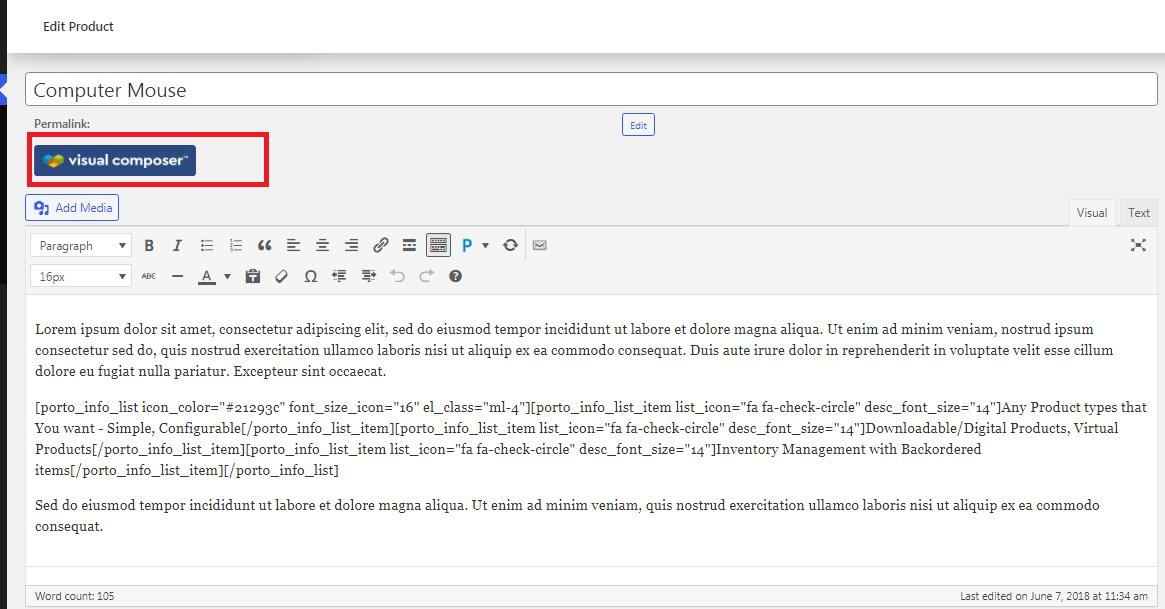Insert special character omega

(311, 276)
